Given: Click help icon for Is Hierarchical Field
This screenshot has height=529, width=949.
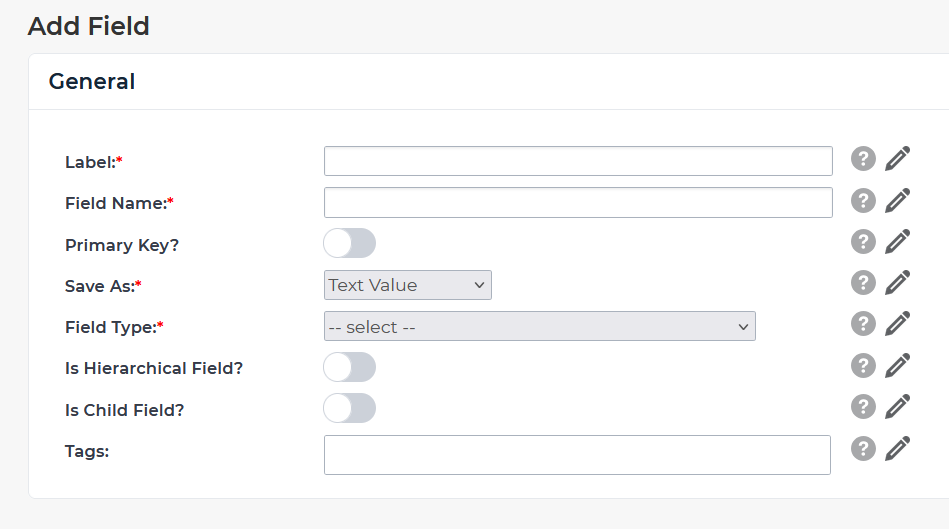Looking at the screenshot, I should 863,365.
